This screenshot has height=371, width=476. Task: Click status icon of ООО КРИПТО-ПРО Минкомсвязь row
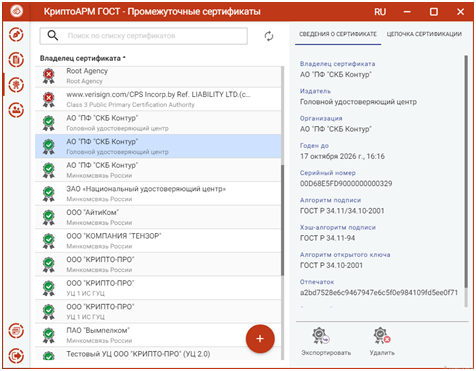(49, 265)
